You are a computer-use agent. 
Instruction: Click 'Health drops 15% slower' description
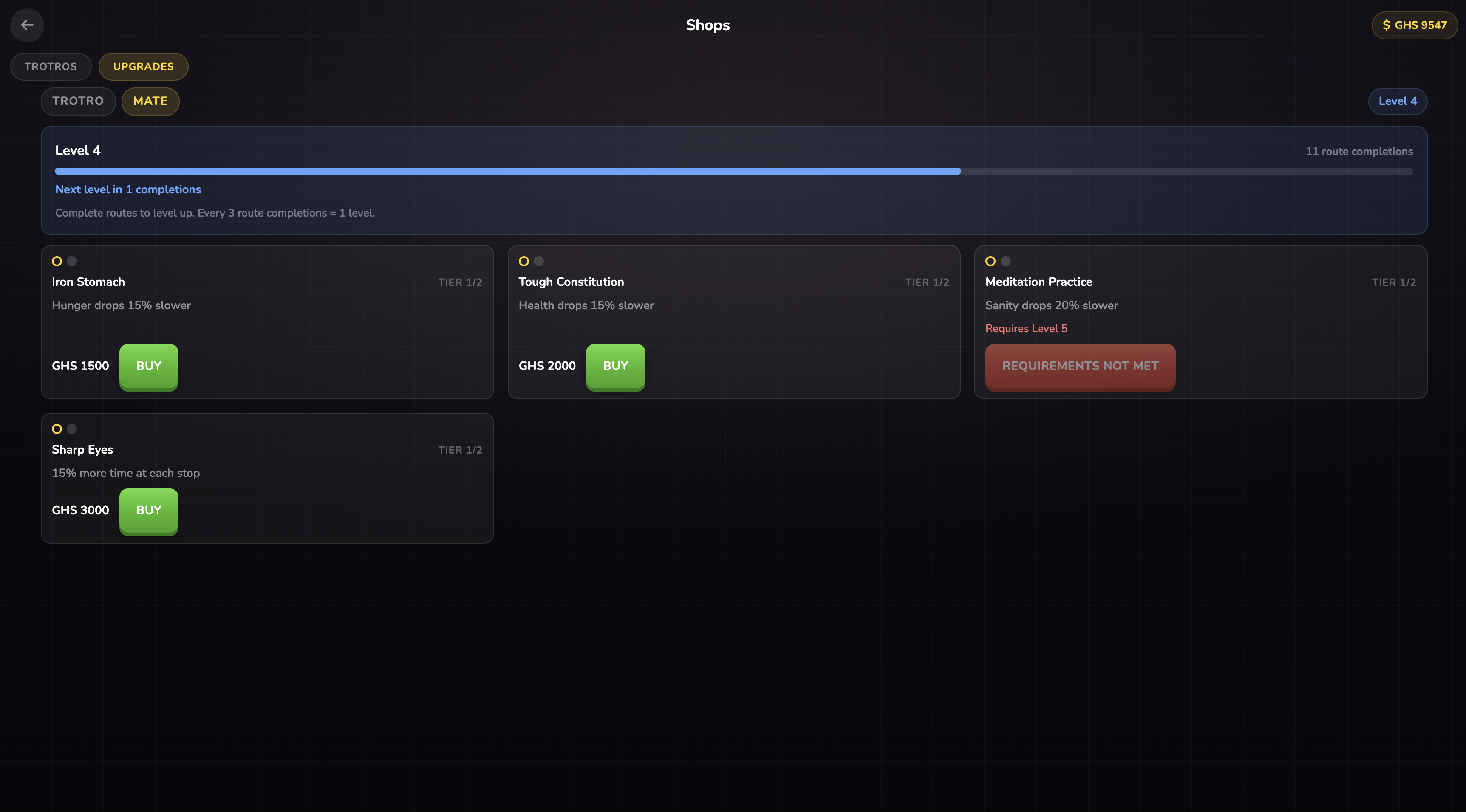(x=586, y=305)
